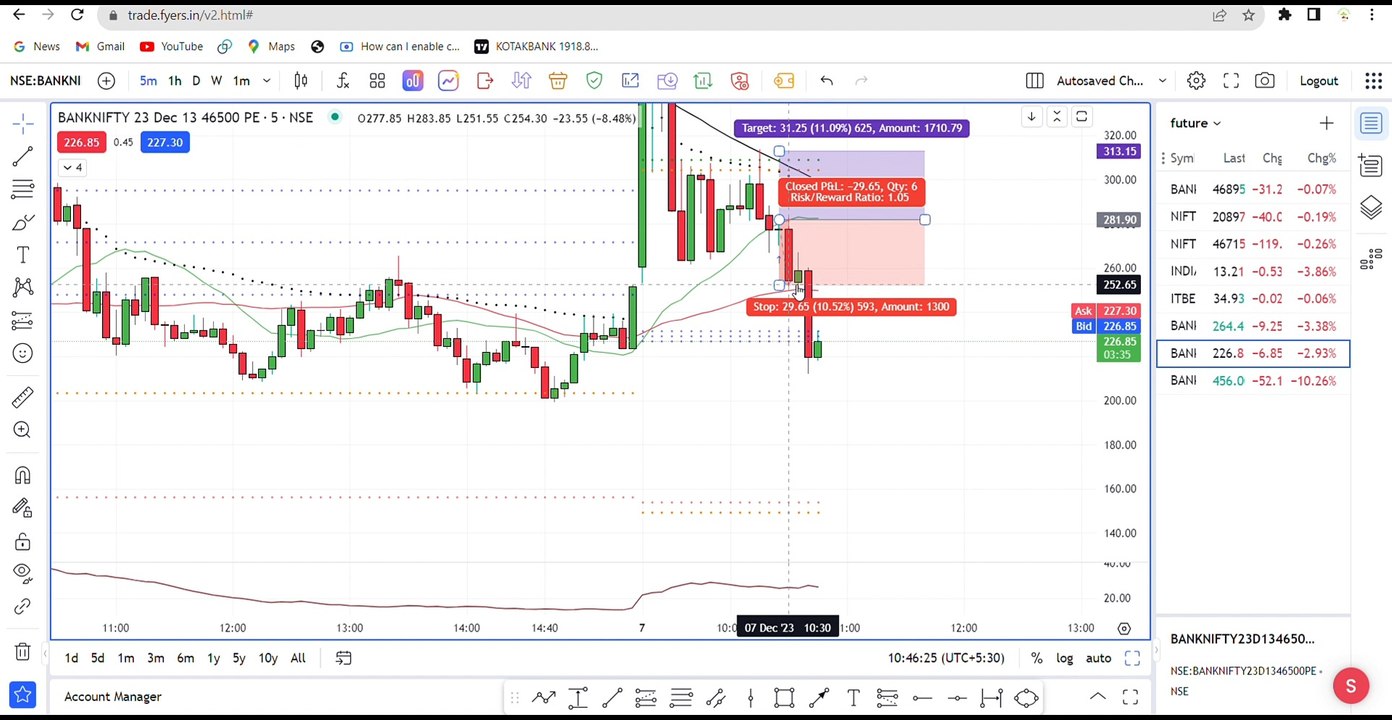The width and height of the screenshot is (1392, 720).
Task: Toggle the watchlist panel icon
Action: (1371, 123)
